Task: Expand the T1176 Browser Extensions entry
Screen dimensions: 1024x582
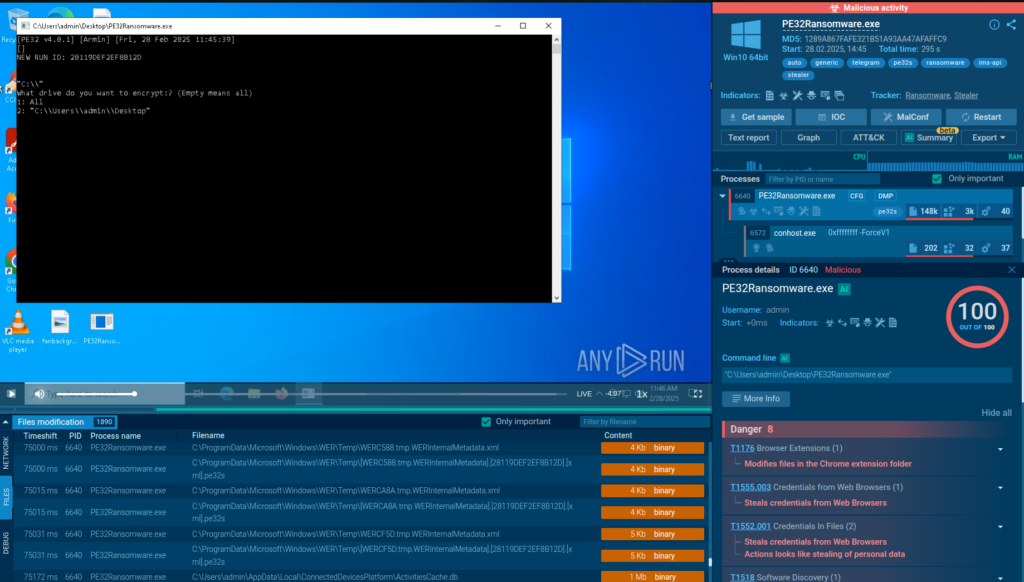Action: [x=1000, y=449]
